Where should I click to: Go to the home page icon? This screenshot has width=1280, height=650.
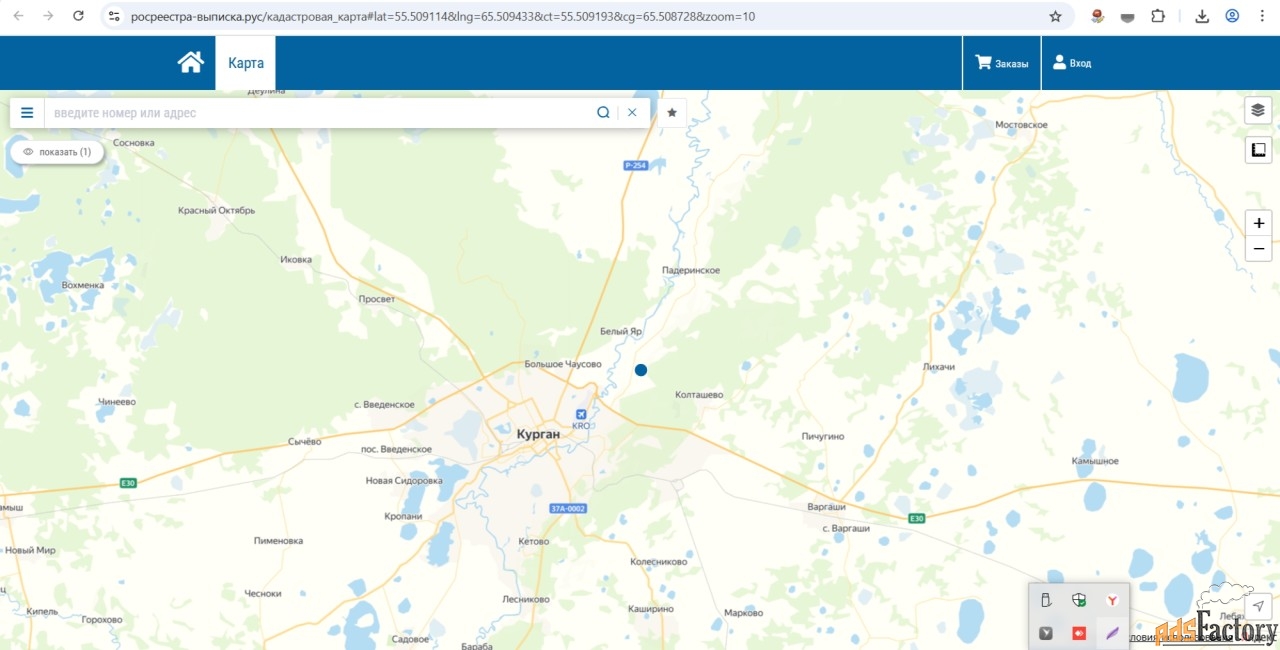click(190, 62)
